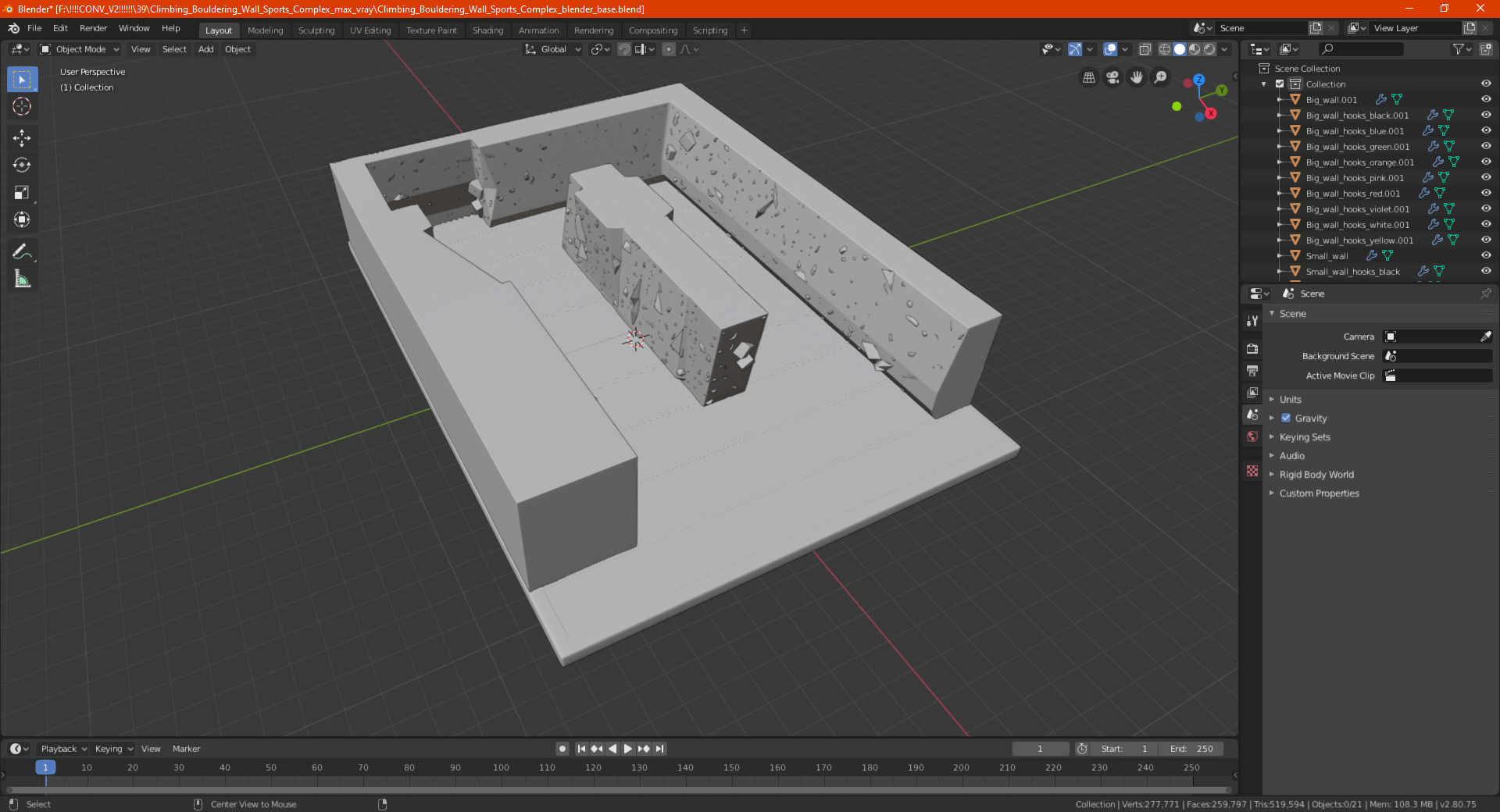This screenshot has height=812, width=1500.
Task: Toggle the Gravity checkbox
Action: tap(1286, 418)
